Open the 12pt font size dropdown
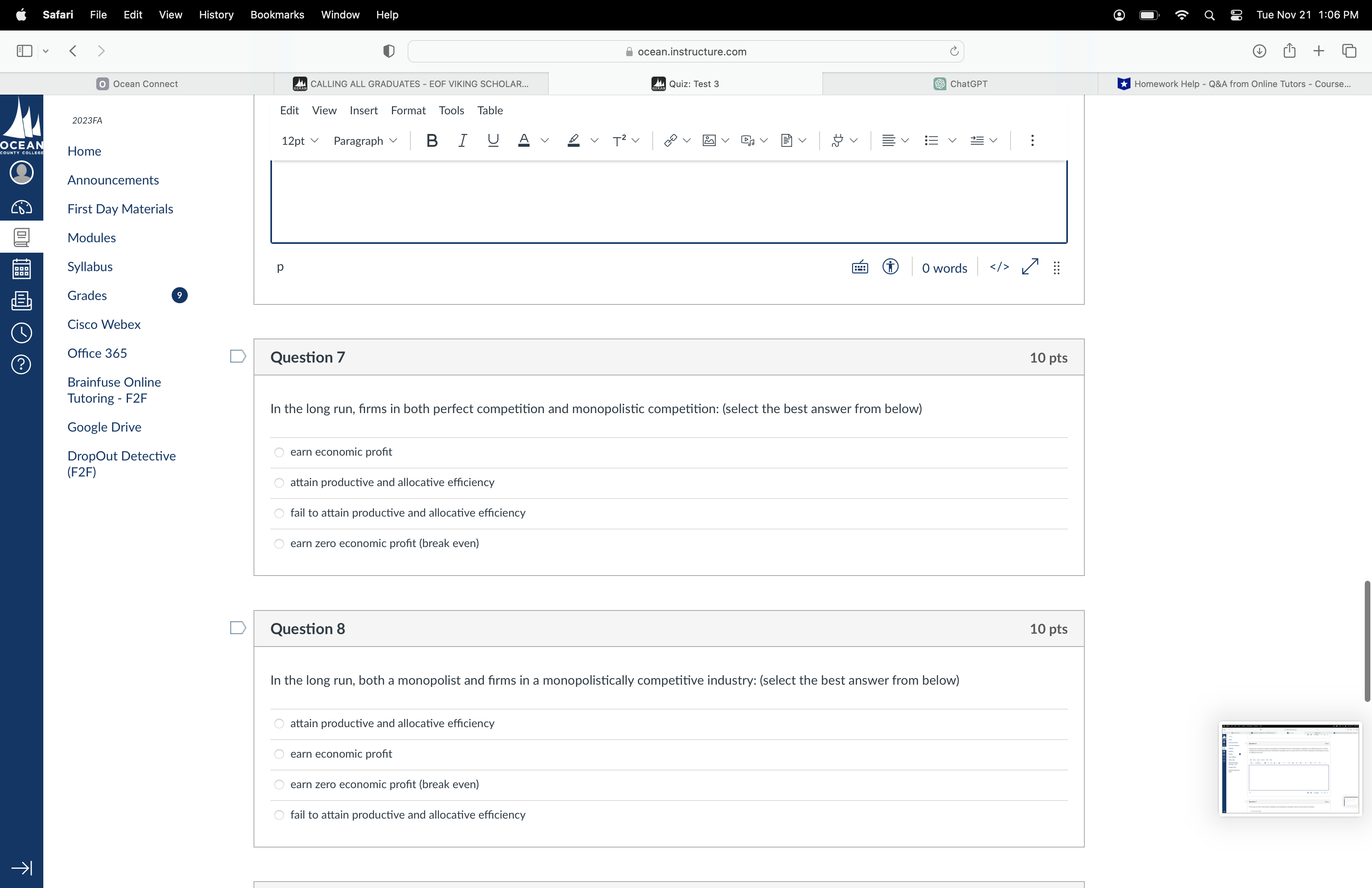Viewport: 1372px width, 888px height. [x=299, y=141]
